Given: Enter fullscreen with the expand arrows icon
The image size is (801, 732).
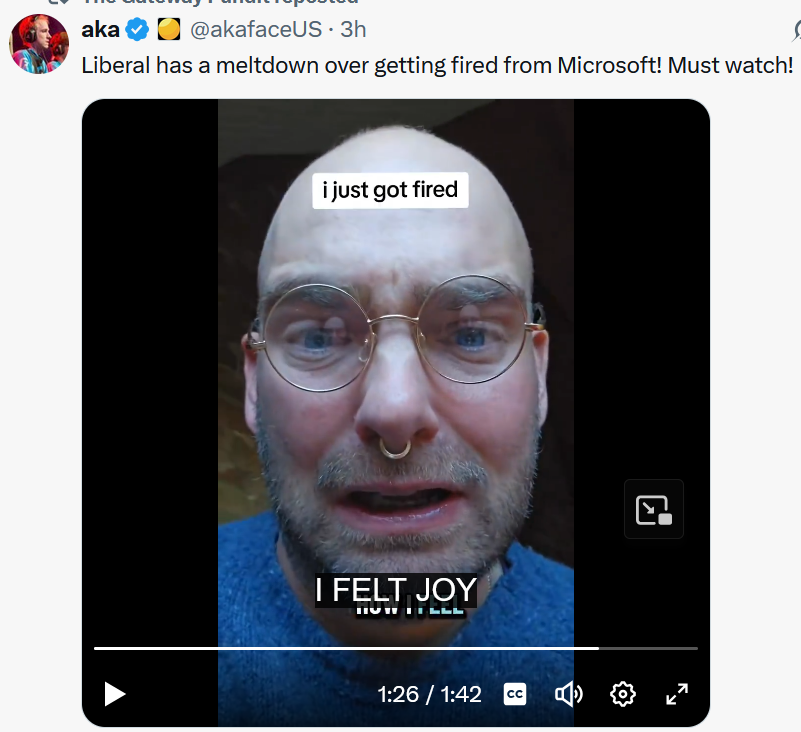Looking at the screenshot, I should (677, 693).
